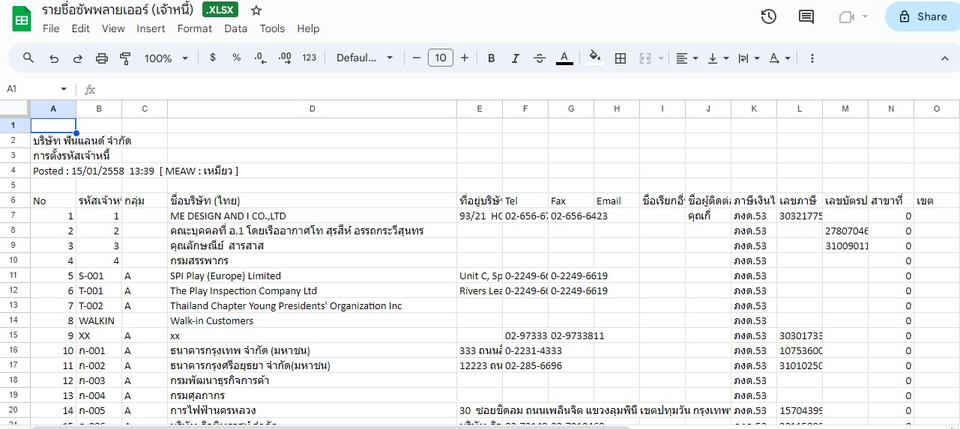Image resolution: width=960 pixels, height=429 pixels.
Task: Redo the last action
Action: pyautogui.click(x=78, y=58)
